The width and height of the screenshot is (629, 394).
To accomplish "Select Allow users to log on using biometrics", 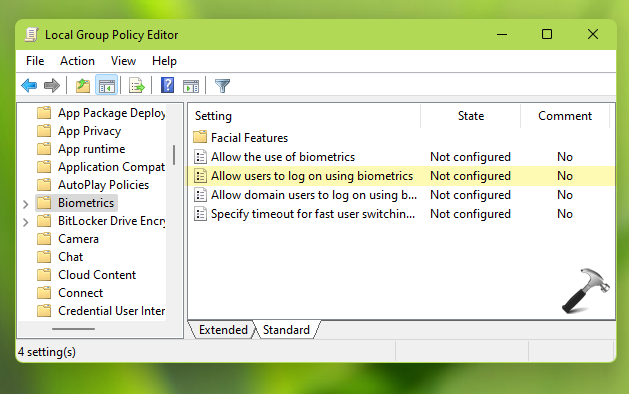I will pyautogui.click(x=312, y=176).
